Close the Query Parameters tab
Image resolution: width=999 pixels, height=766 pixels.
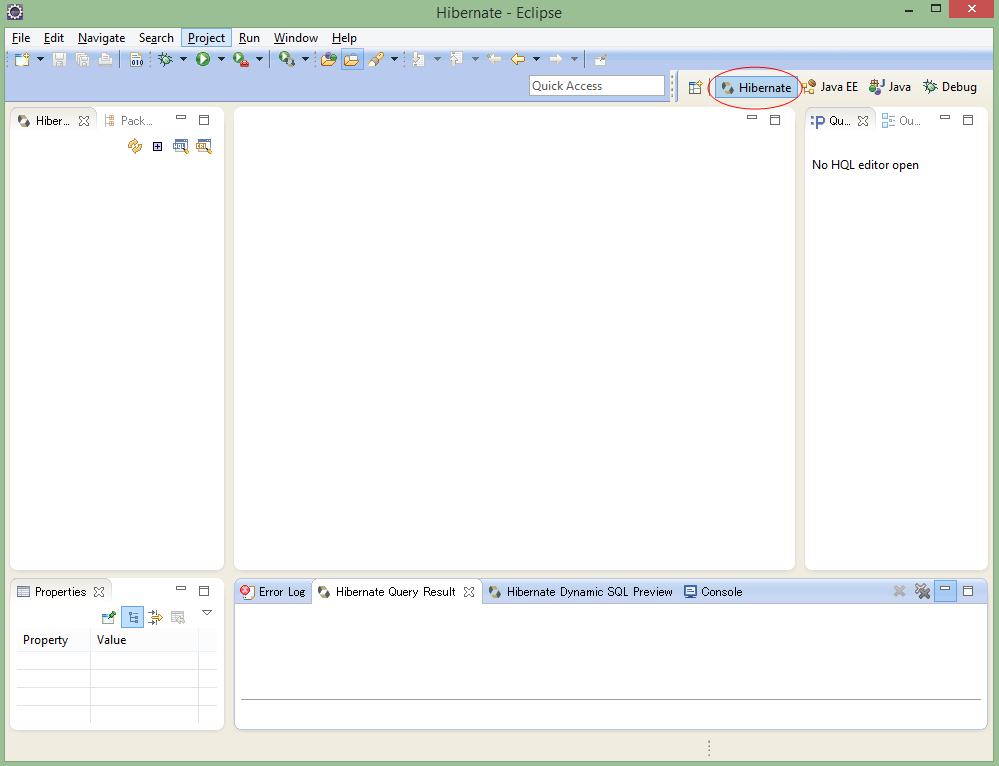863,120
